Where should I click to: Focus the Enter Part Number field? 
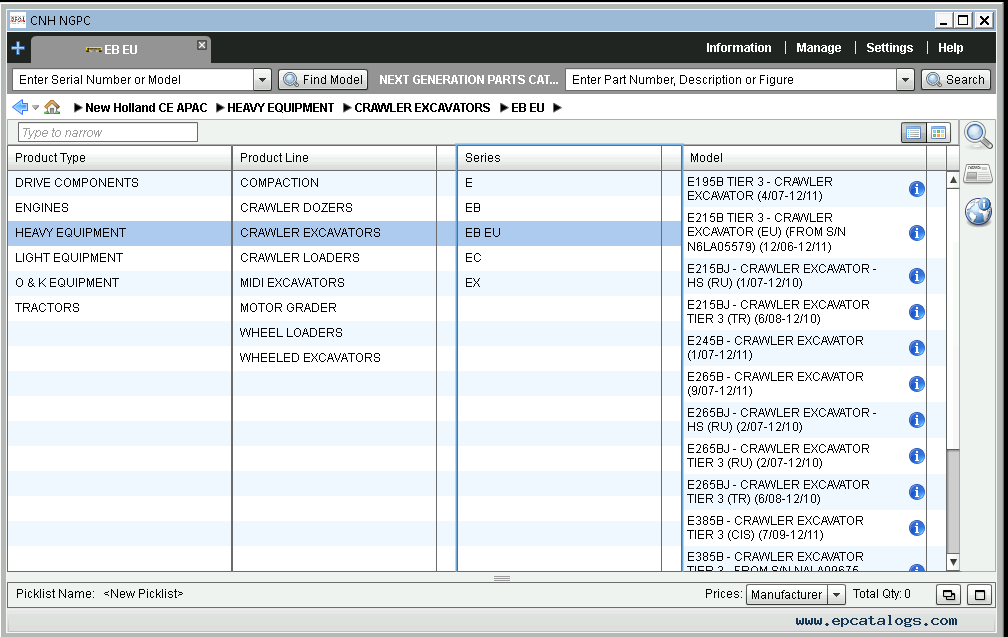[x=731, y=80]
